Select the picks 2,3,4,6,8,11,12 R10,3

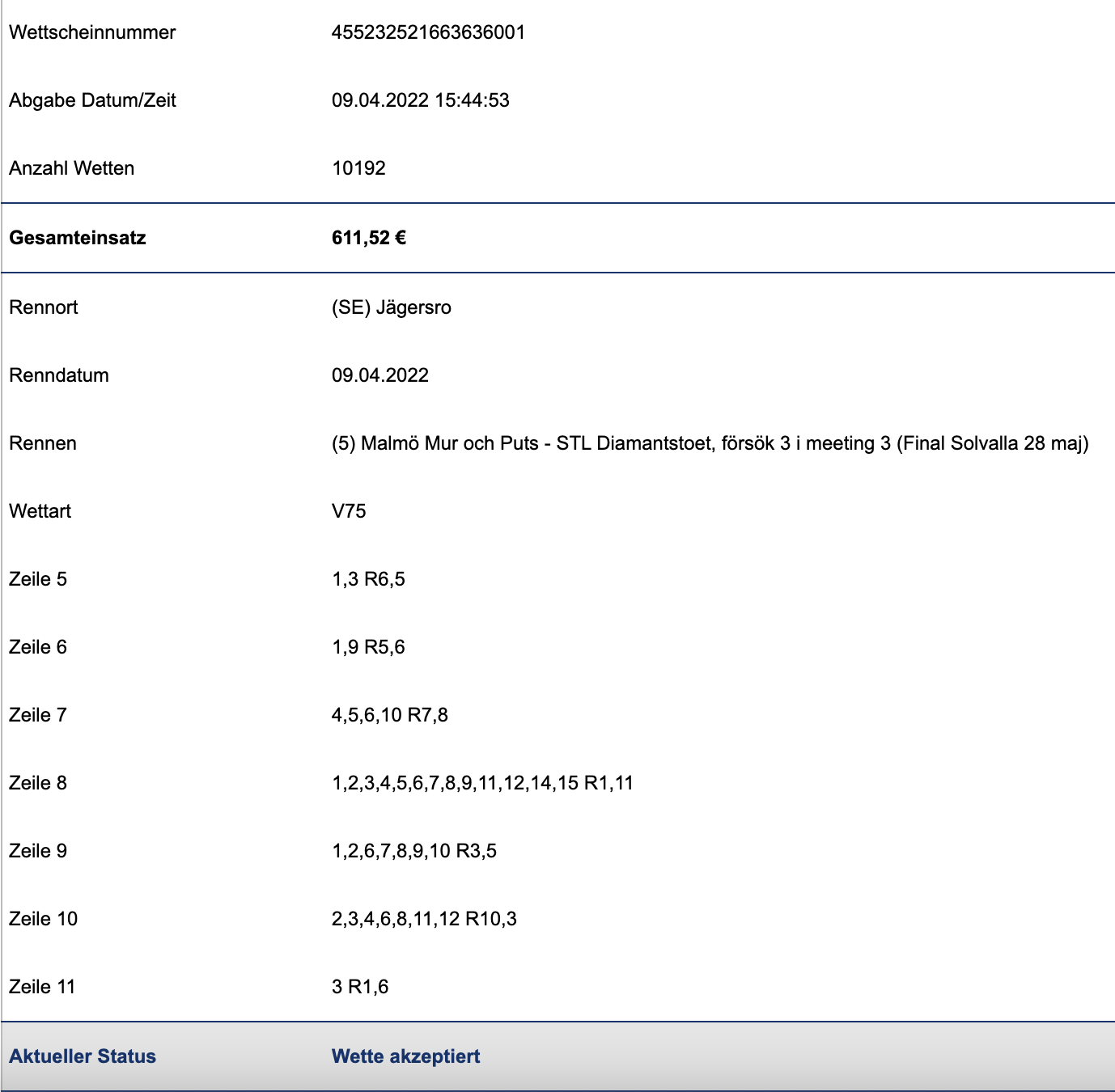[x=424, y=919]
